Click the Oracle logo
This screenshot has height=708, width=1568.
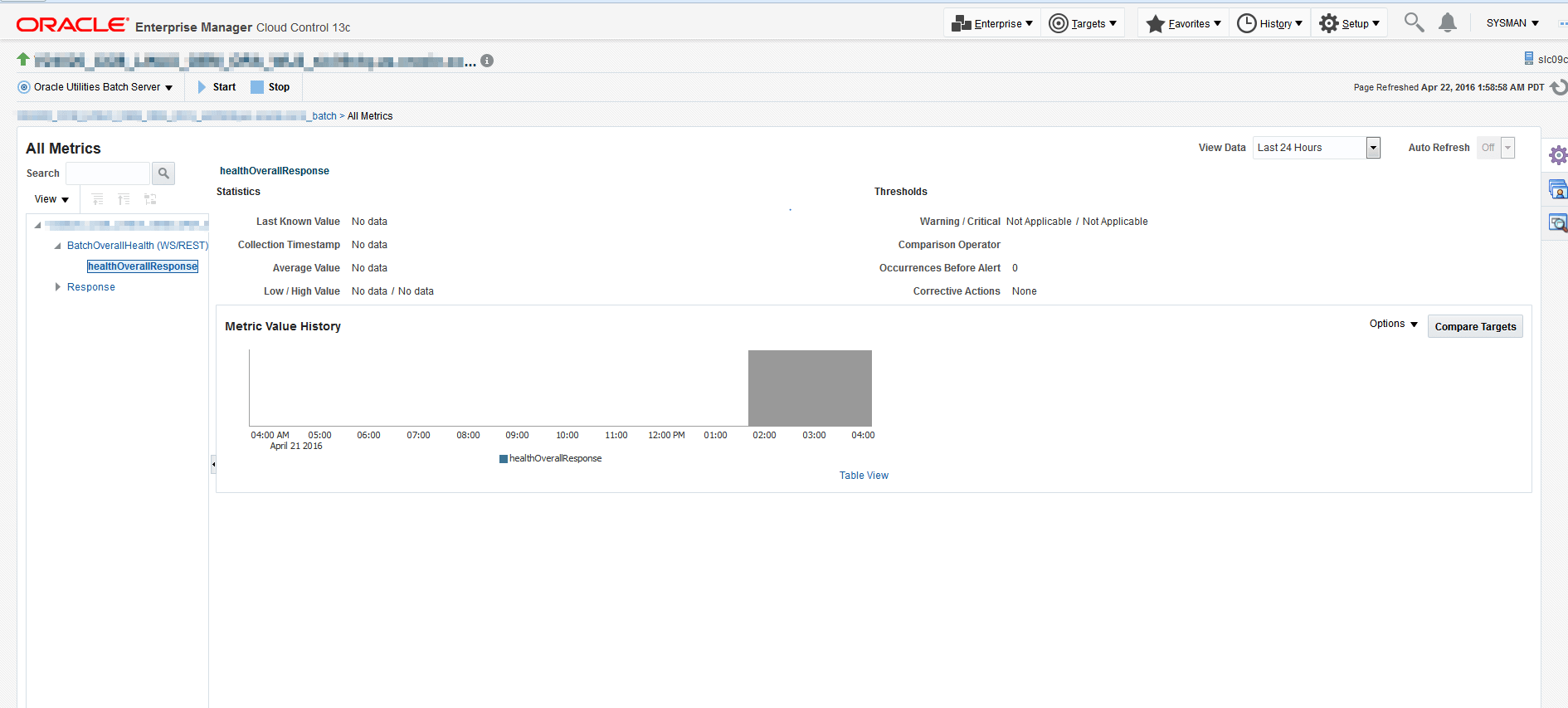72,25
